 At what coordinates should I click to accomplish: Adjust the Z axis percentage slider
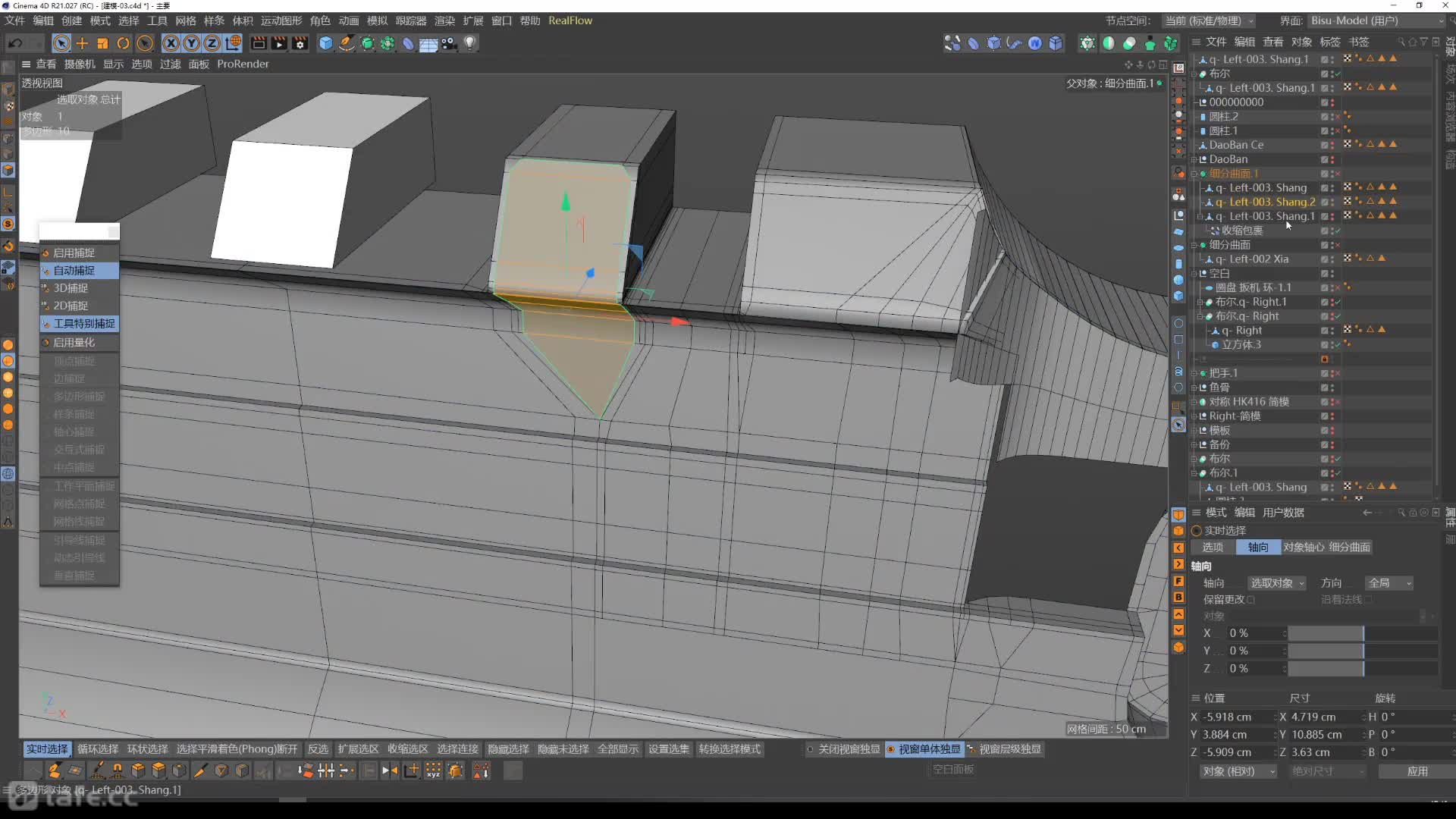[x=1363, y=668]
